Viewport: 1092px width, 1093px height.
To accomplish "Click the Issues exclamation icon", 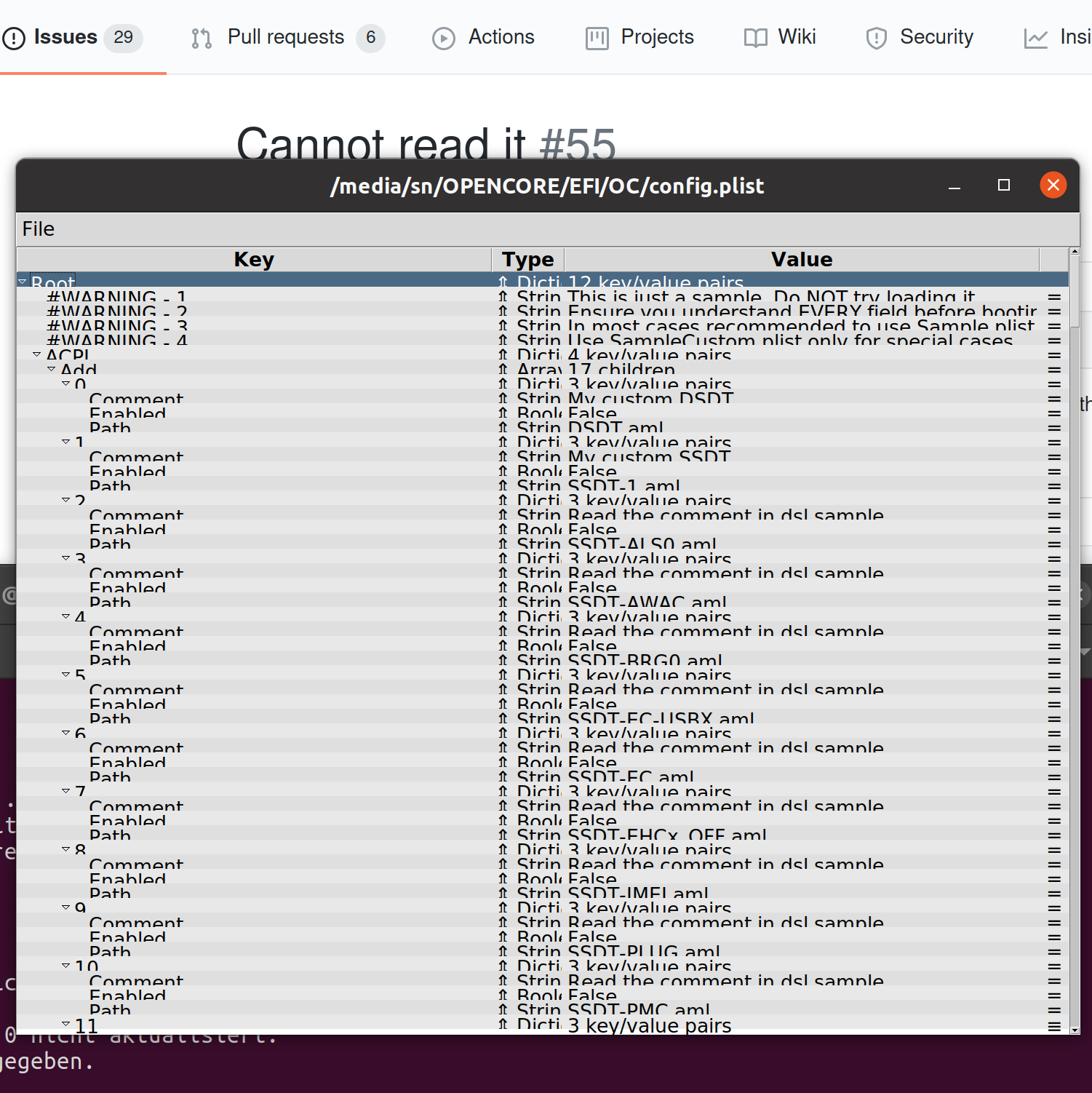I will [x=15, y=38].
